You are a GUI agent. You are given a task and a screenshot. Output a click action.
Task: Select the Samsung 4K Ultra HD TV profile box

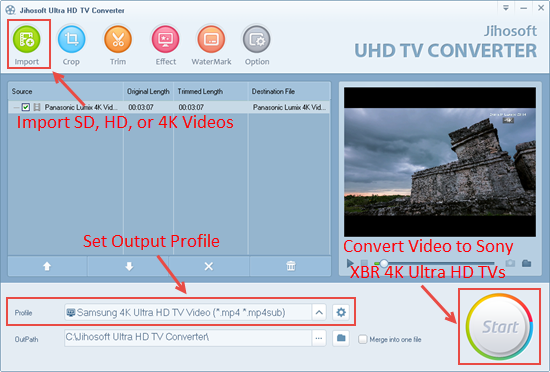[188, 312]
